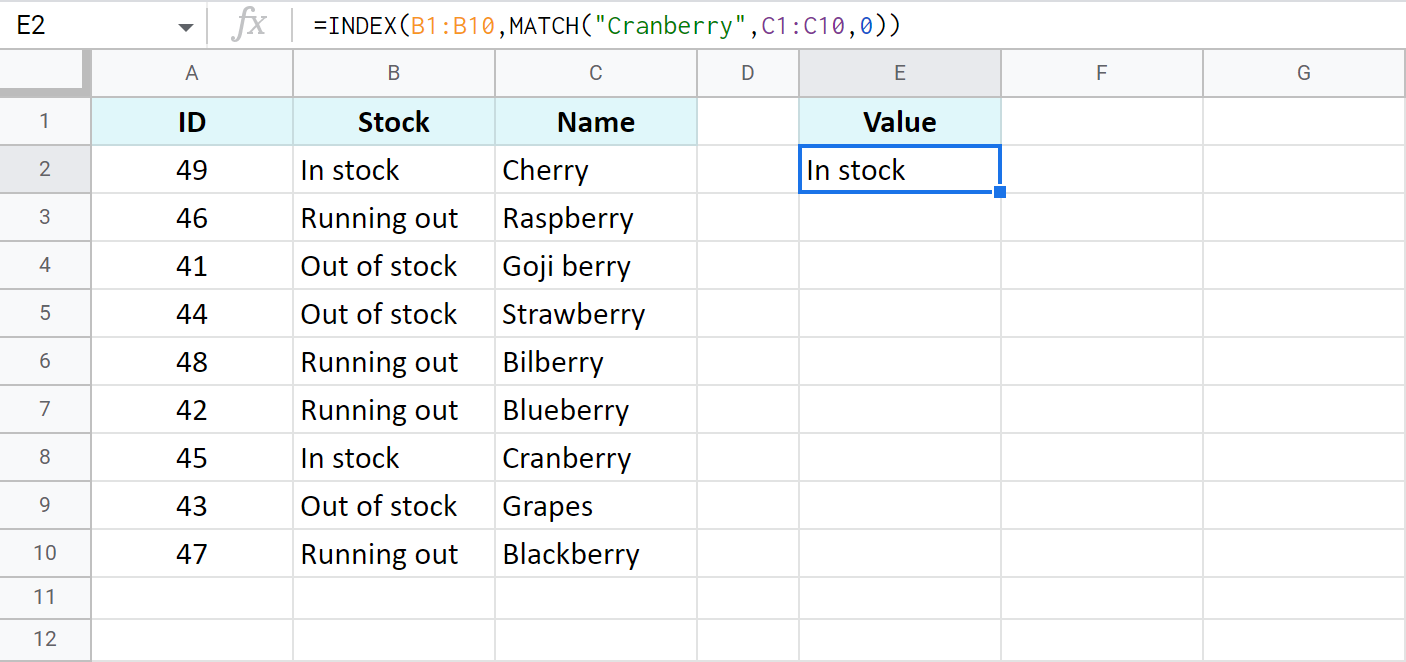Select column header B

pyautogui.click(x=393, y=73)
